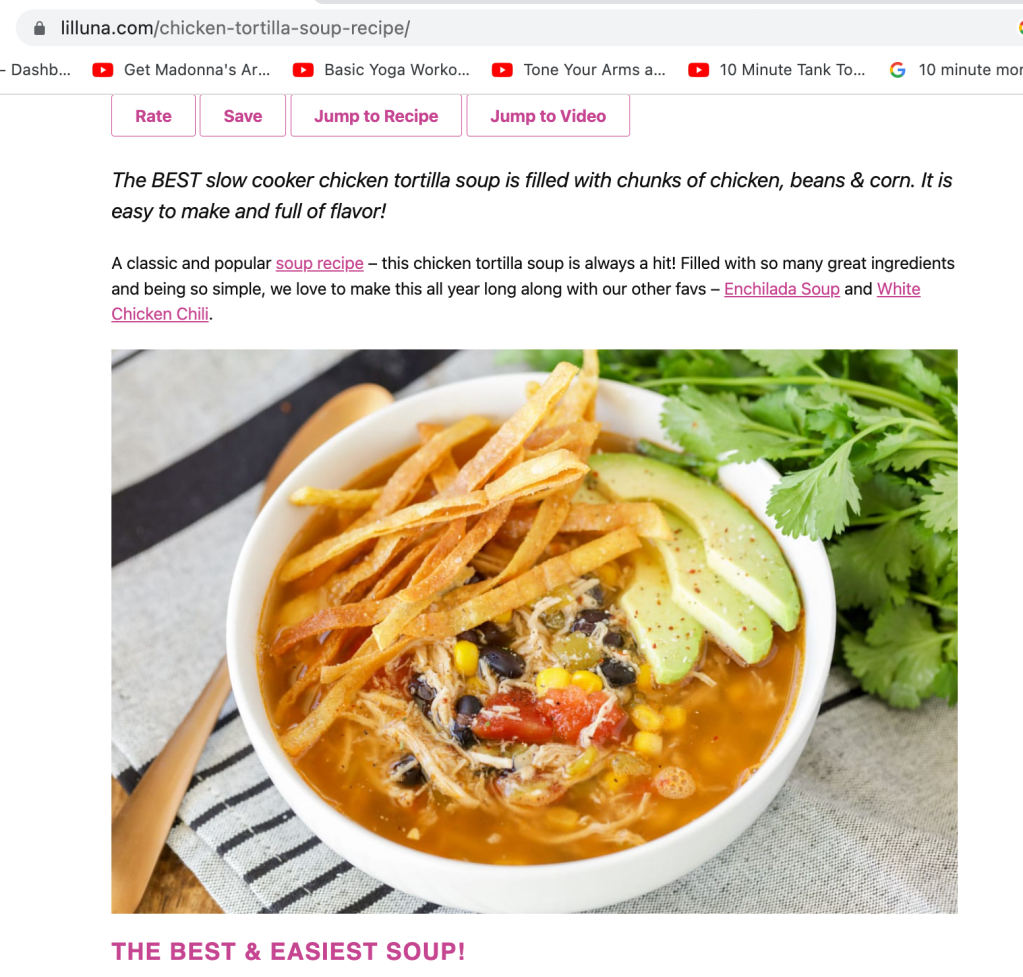Image resolution: width=1023 pixels, height=977 pixels.
Task: Open 10 Minute Tank To... YouTube bookmark icon
Action: coord(698,70)
